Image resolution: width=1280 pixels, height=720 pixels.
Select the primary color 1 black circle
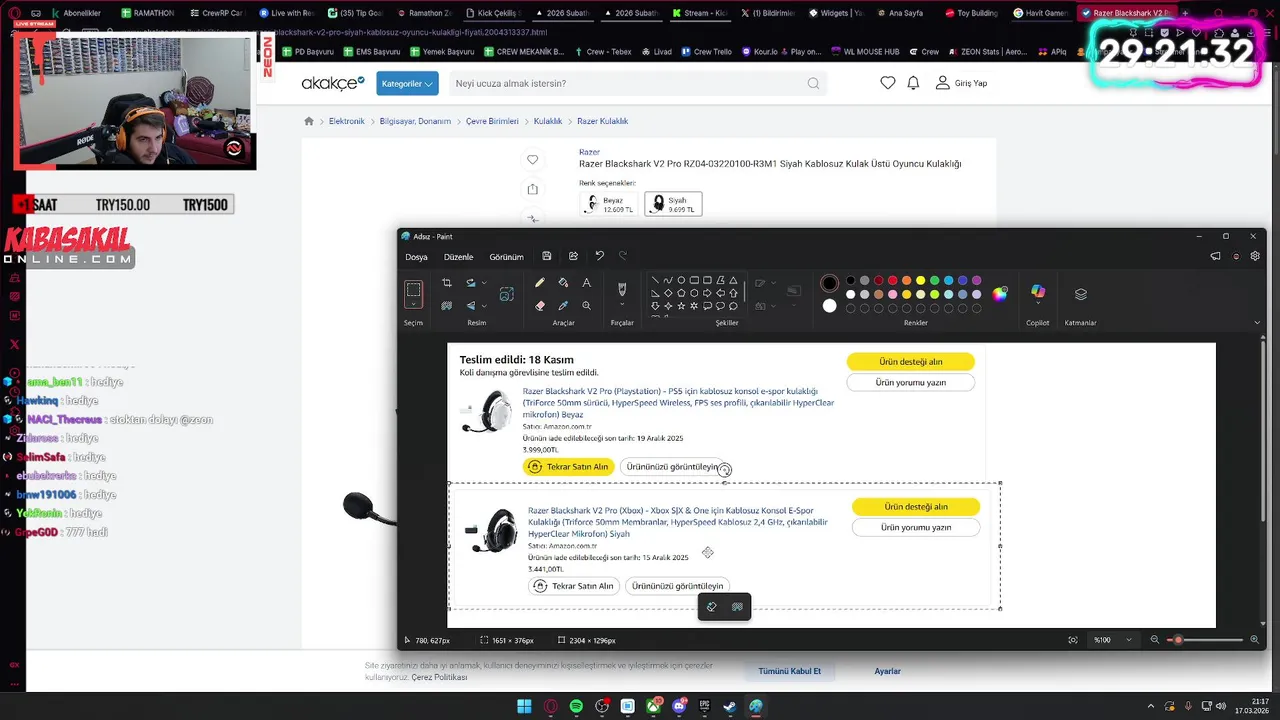click(829, 283)
